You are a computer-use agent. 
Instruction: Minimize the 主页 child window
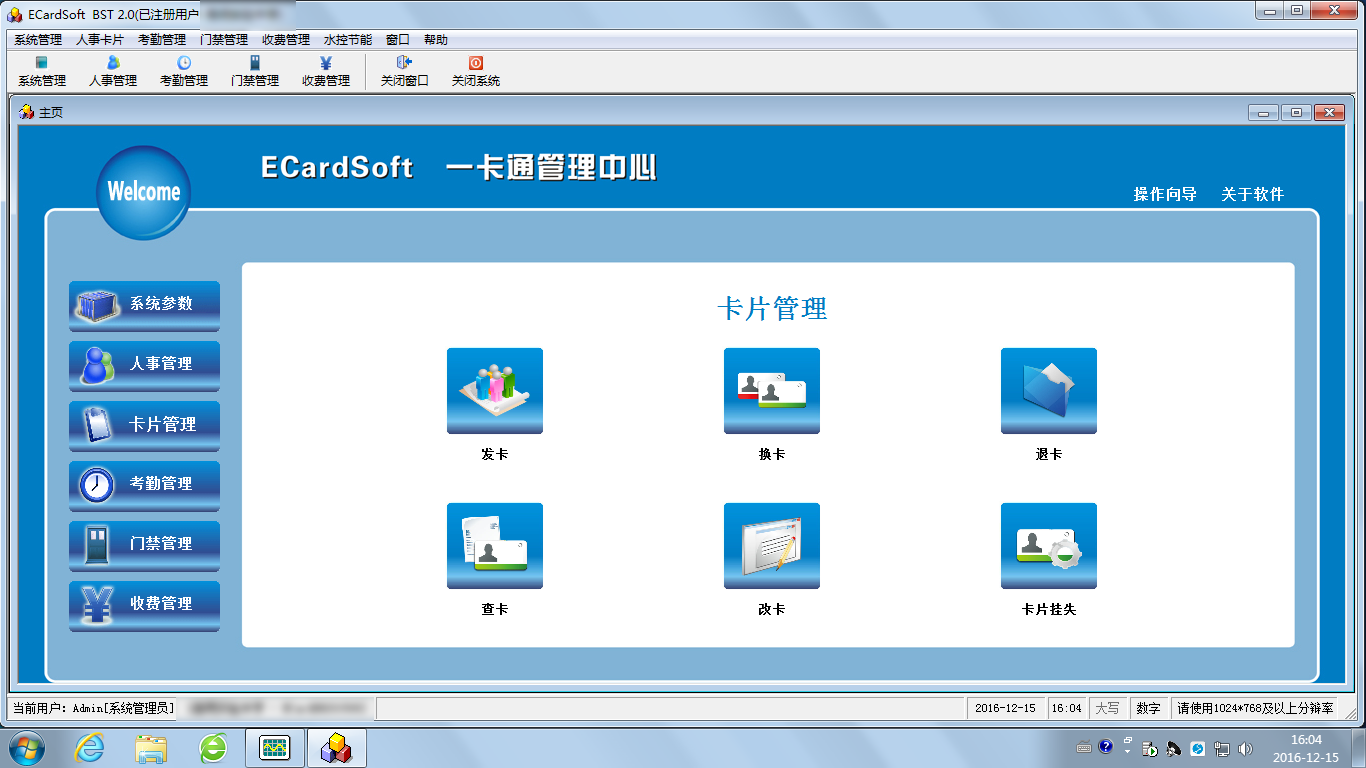click(1263, 112)
